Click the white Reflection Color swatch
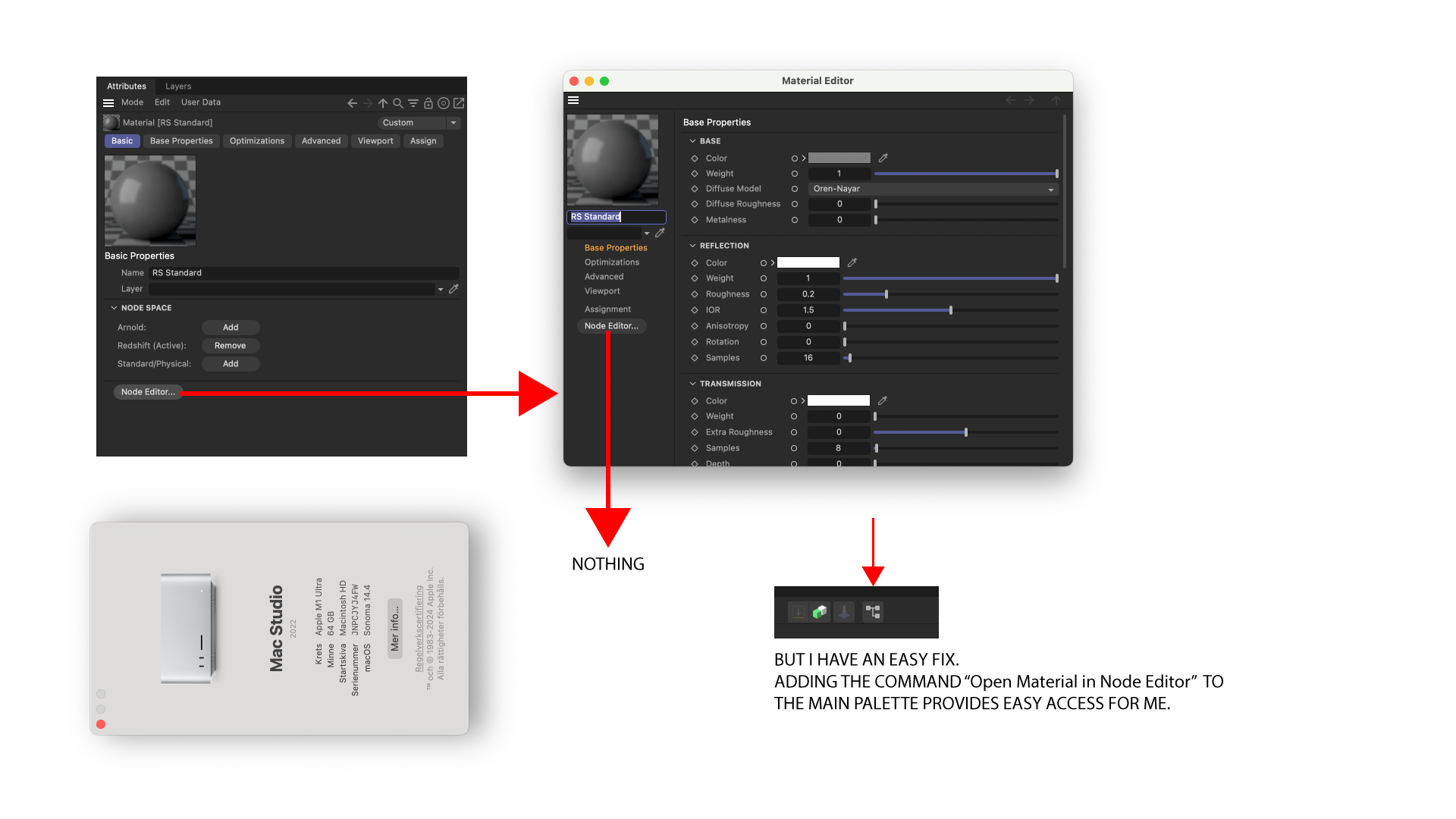Screen dimensions: 1456x819 click(x=808, y=263)
